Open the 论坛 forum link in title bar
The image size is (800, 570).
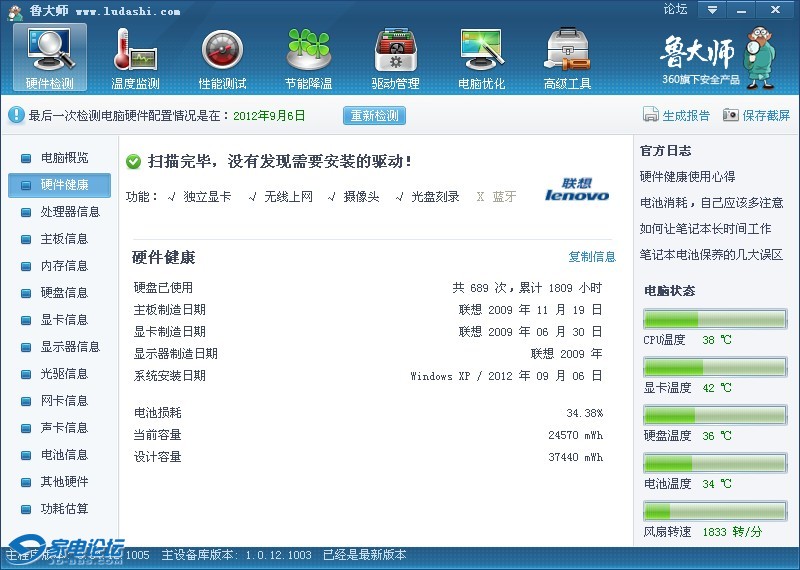point(675,10)
